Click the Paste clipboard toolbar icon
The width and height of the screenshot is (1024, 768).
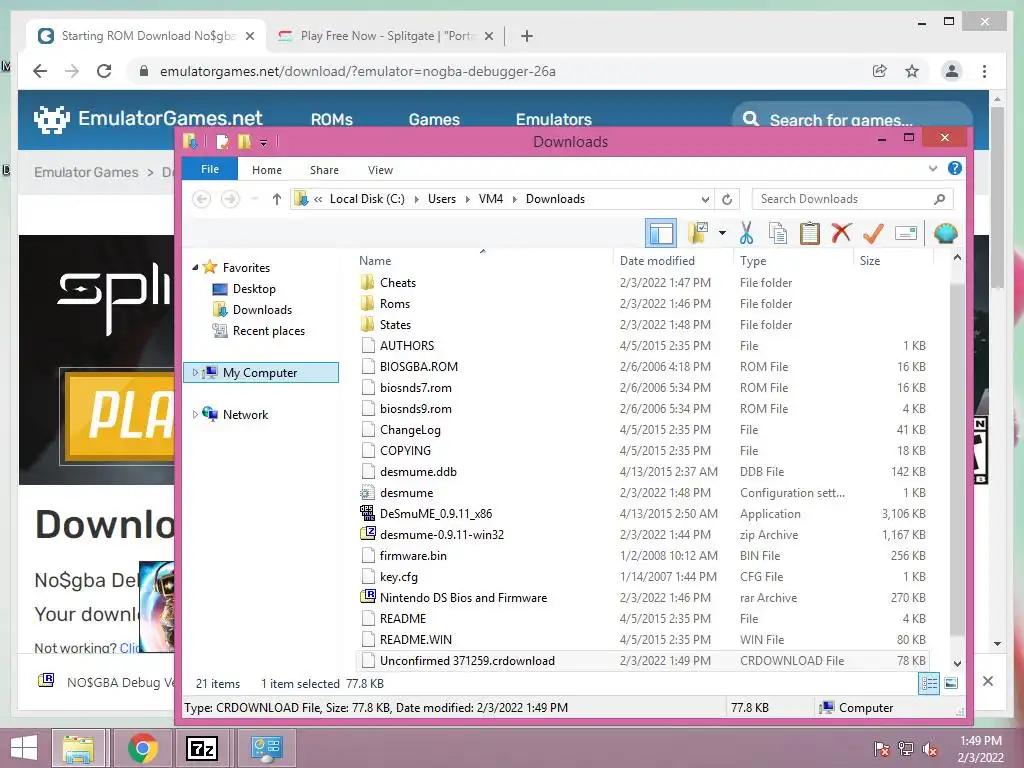tap(809, 233)
